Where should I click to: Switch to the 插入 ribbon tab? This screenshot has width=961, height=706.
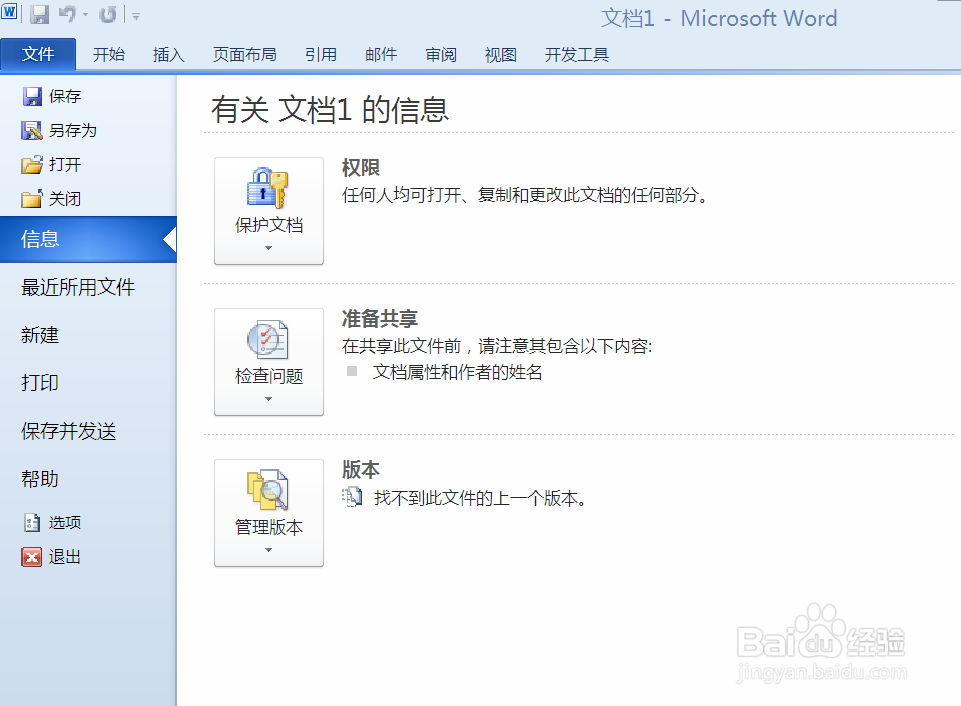[x=169, y=55]
